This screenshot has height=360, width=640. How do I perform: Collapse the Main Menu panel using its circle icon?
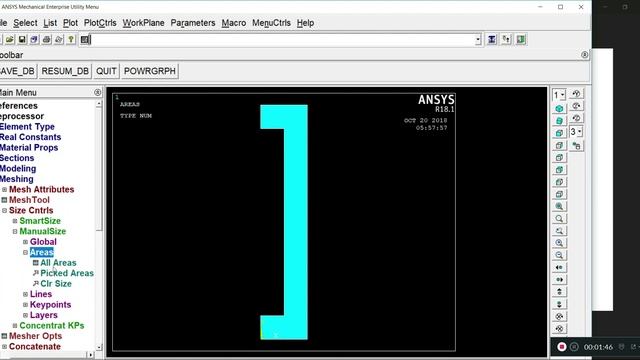tap(98, 93)
